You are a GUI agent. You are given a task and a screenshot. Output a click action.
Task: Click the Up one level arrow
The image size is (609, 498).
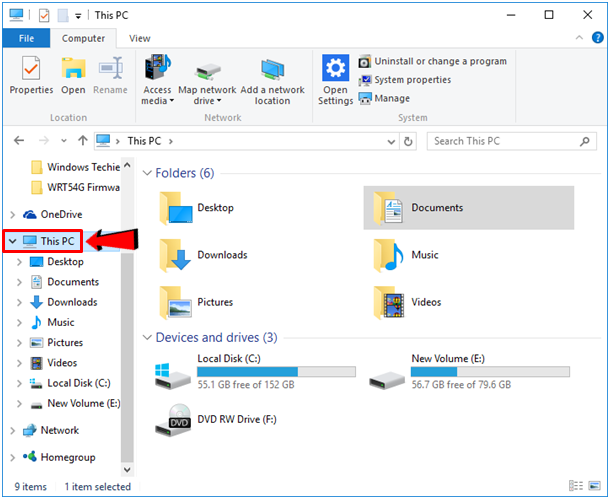pyautogui.click(x=82, y=141)
